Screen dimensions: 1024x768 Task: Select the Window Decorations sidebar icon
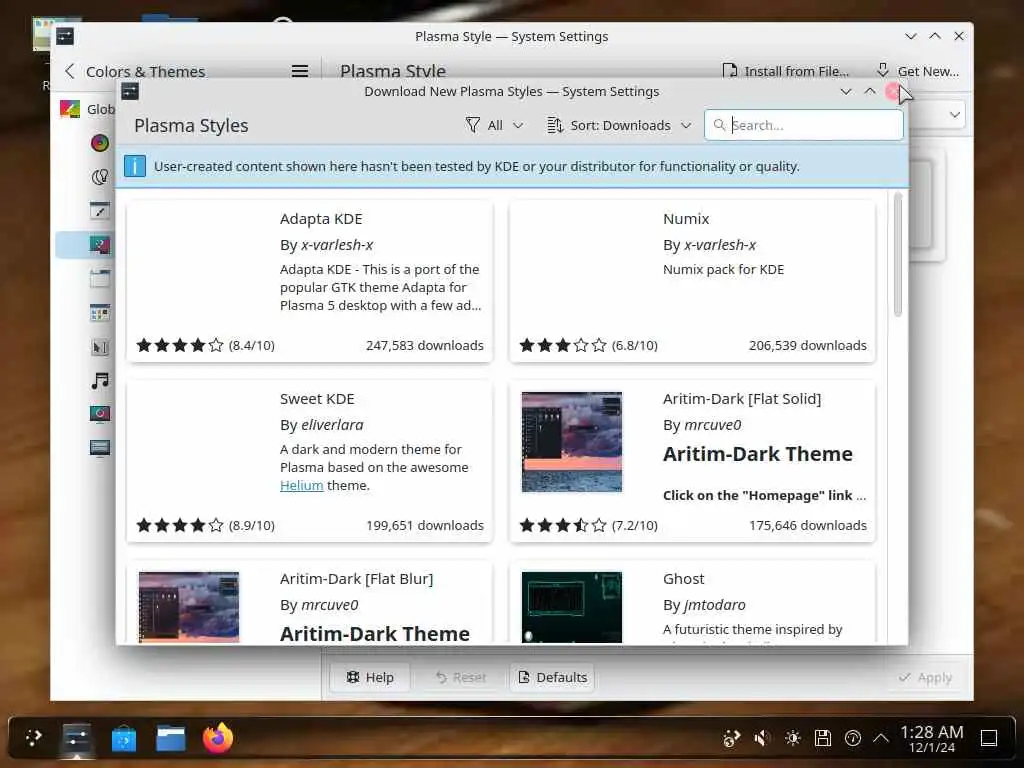pos(100,279)
